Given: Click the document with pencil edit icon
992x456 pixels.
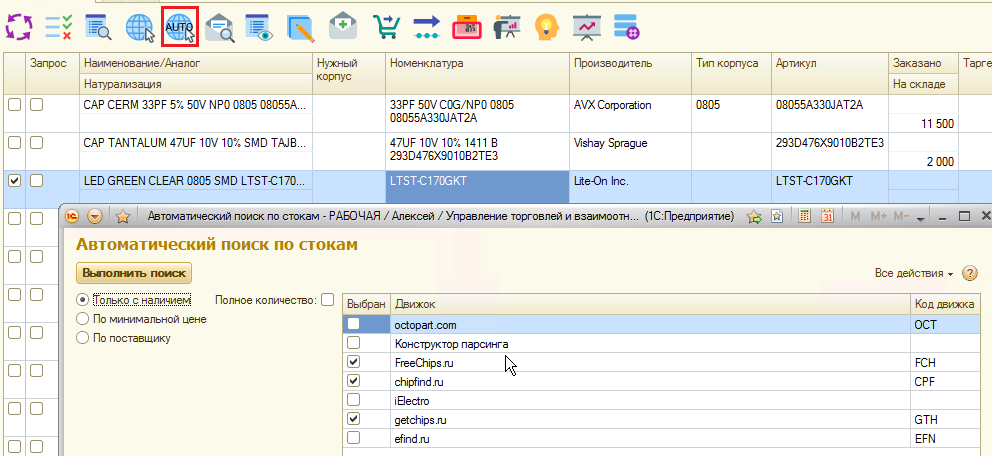Looking at the screenshot, I should [300, 27].
